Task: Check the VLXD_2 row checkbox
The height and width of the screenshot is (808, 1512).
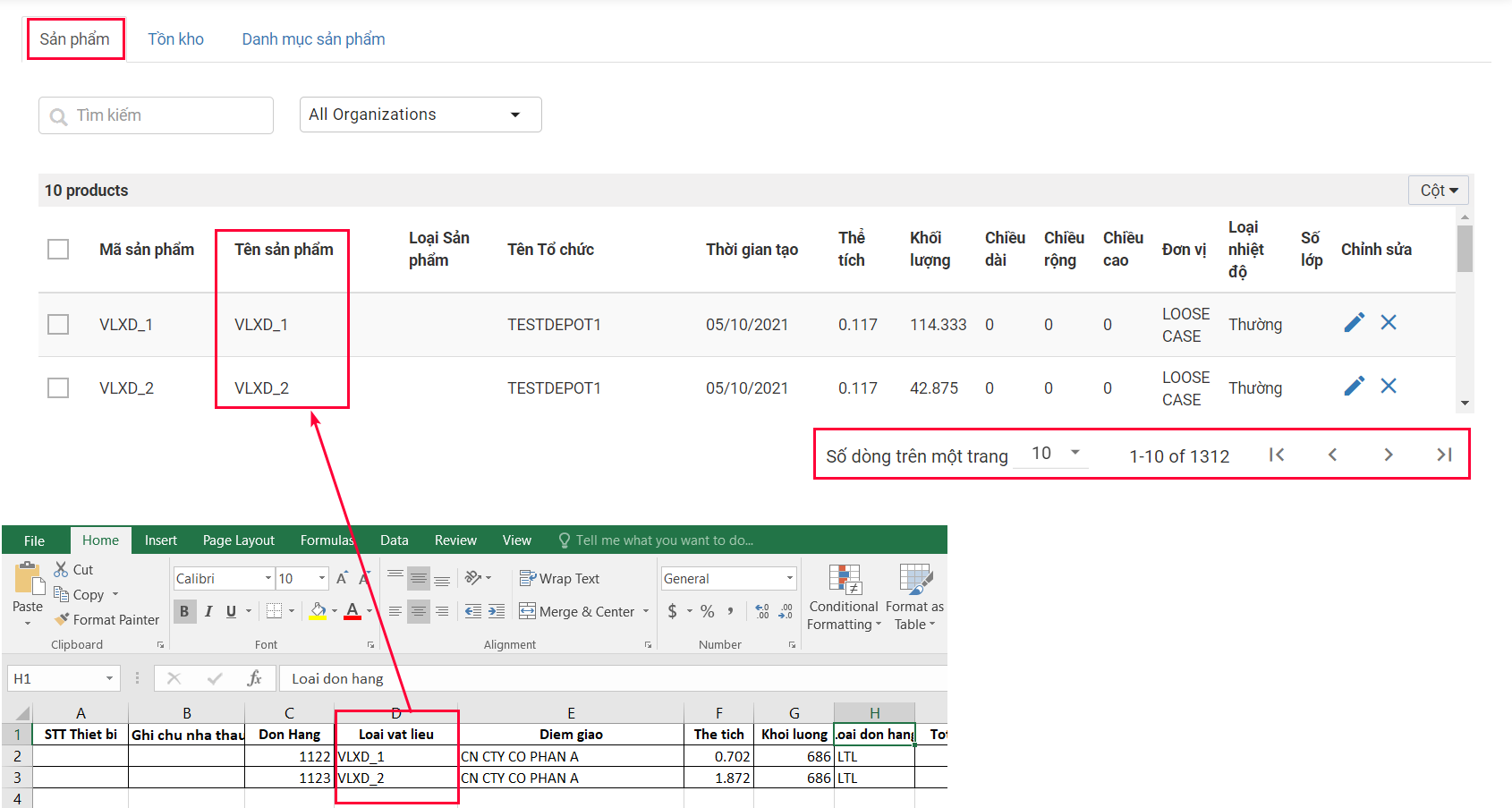Action: pyautogui.click(x=58, y=387)
